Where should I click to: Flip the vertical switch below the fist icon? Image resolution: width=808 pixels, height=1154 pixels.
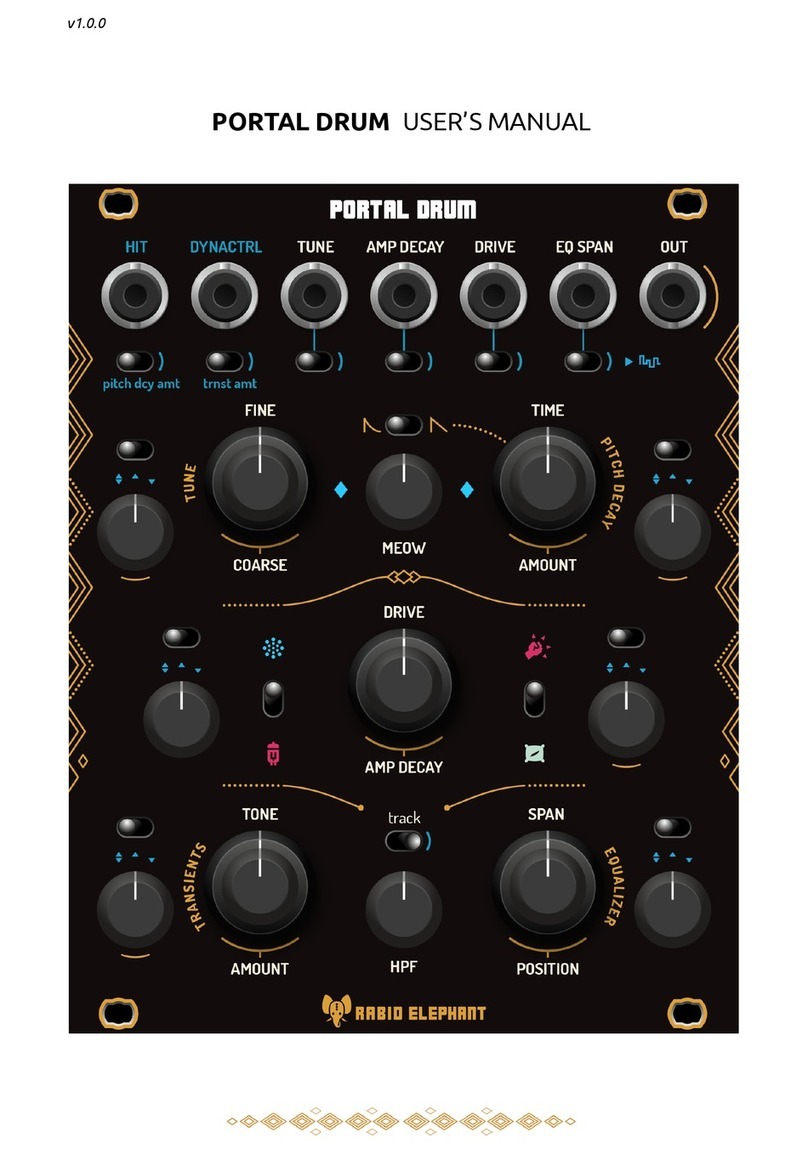pyautogui.click(x=534, y=698)
